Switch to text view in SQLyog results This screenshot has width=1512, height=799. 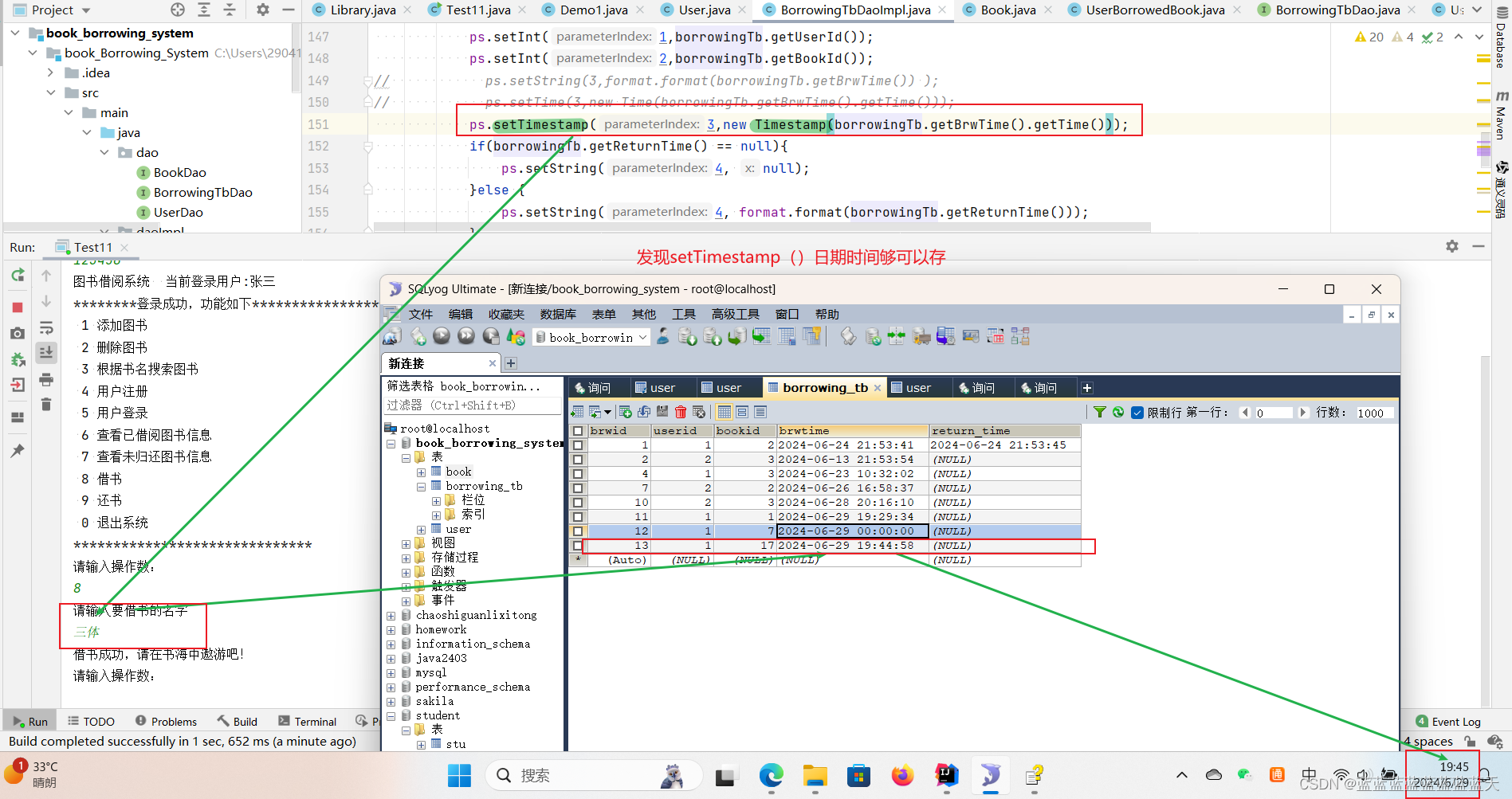(x=760, y=412)
